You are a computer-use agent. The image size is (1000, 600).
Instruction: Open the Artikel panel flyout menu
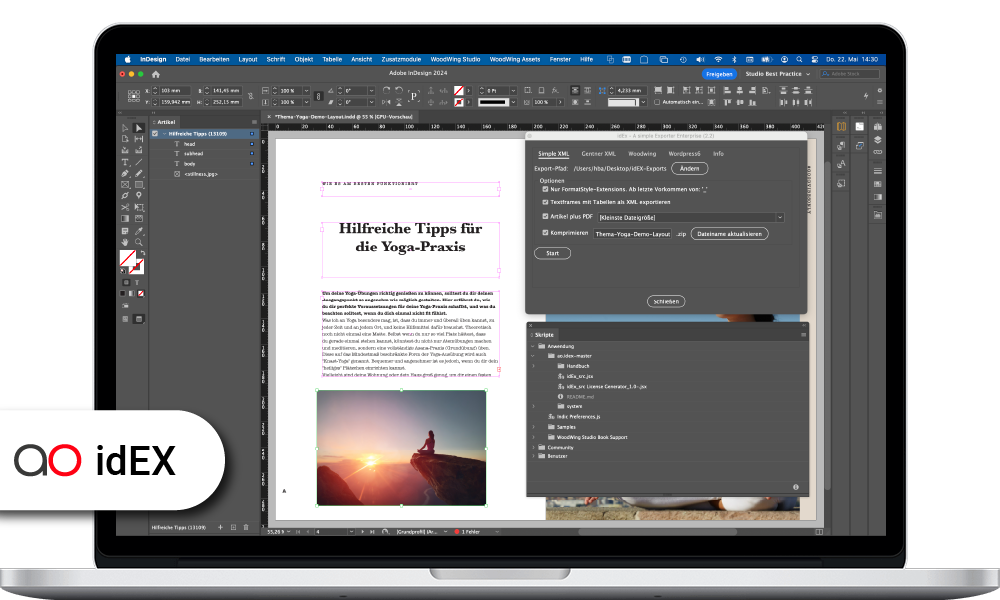[x=254, y=122]
